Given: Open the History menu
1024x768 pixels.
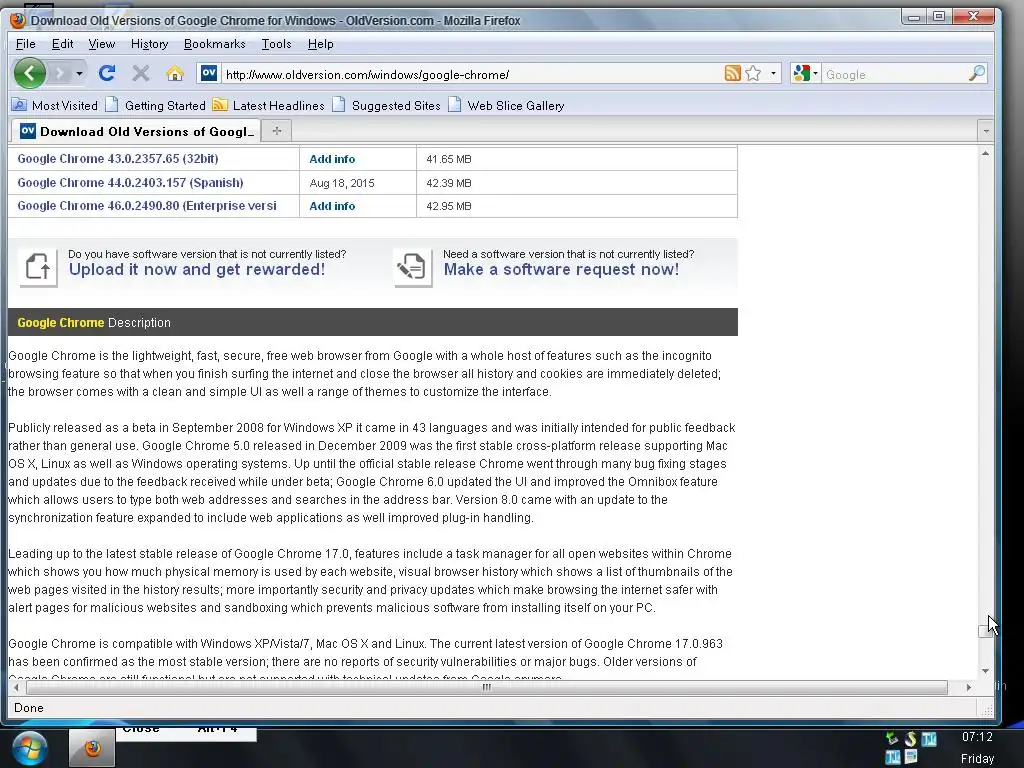Looking at the screenshot, I should [149, 44].
